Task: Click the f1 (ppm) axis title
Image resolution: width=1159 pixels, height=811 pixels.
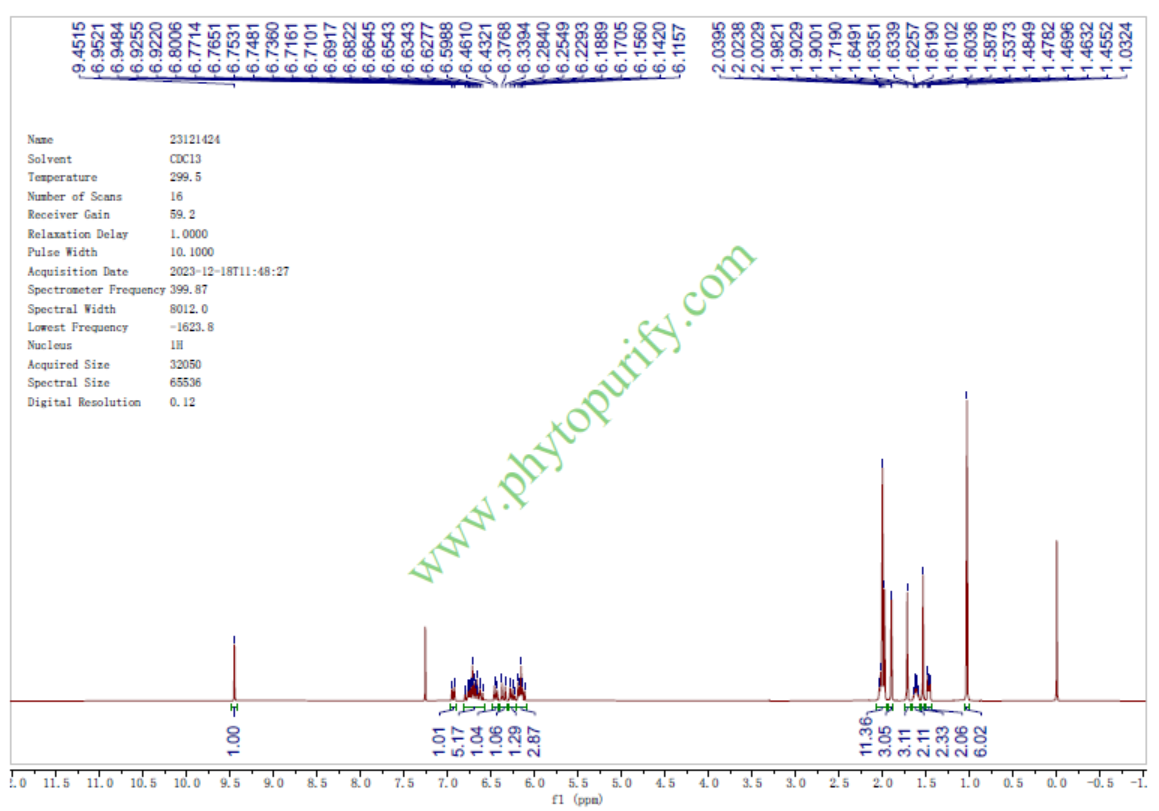Action: click(x=577, y=800)
